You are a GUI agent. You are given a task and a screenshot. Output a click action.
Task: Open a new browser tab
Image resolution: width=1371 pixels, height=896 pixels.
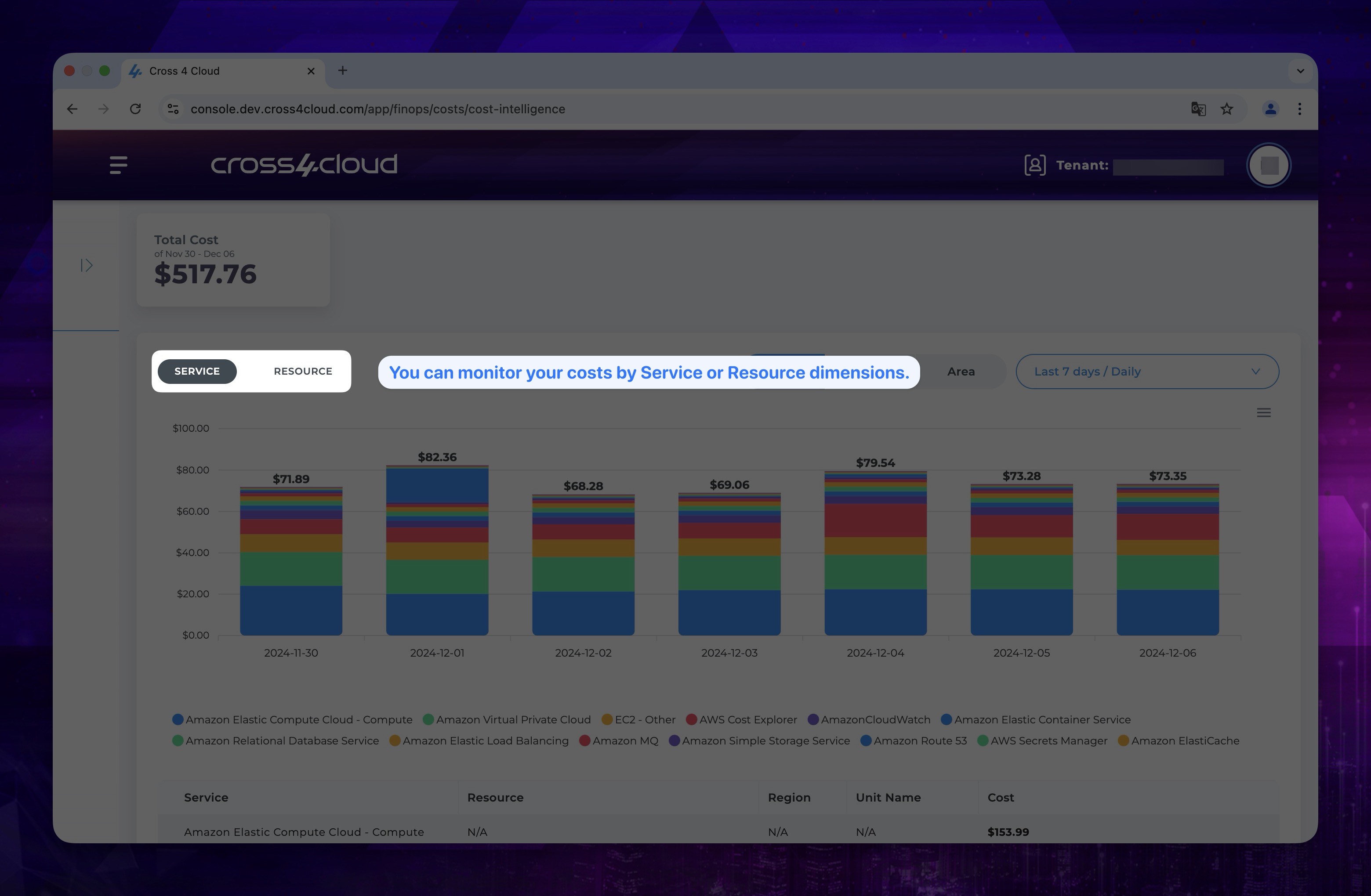click(x=343, y=70)
